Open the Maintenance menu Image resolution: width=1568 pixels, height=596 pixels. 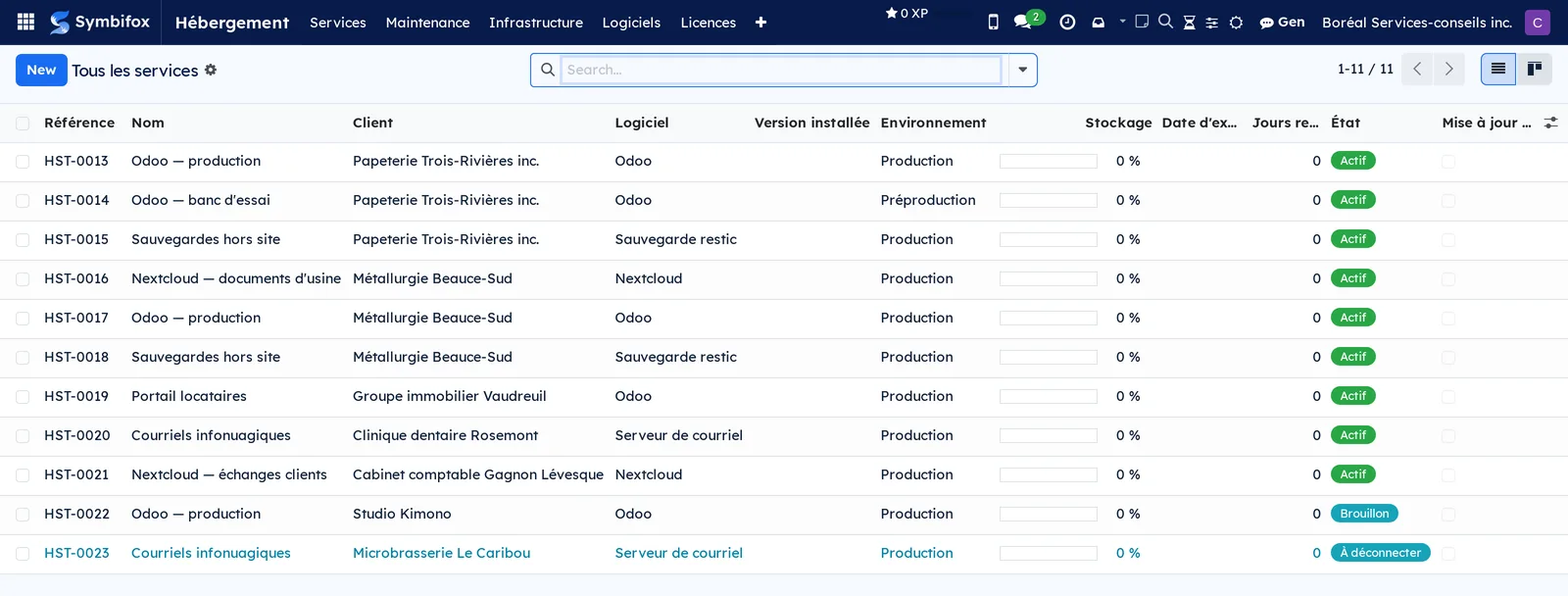click(x=427, y=22)
